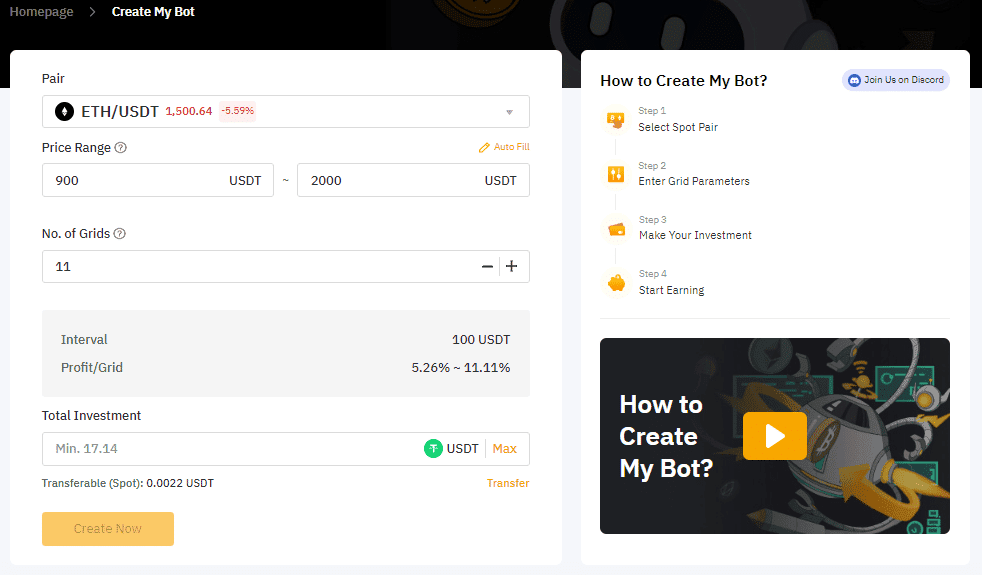Image resolution: width=982 pixels, height=575 pixels.
Task: Click the Step 2 grid parameters icon
Action: point(616,174)
